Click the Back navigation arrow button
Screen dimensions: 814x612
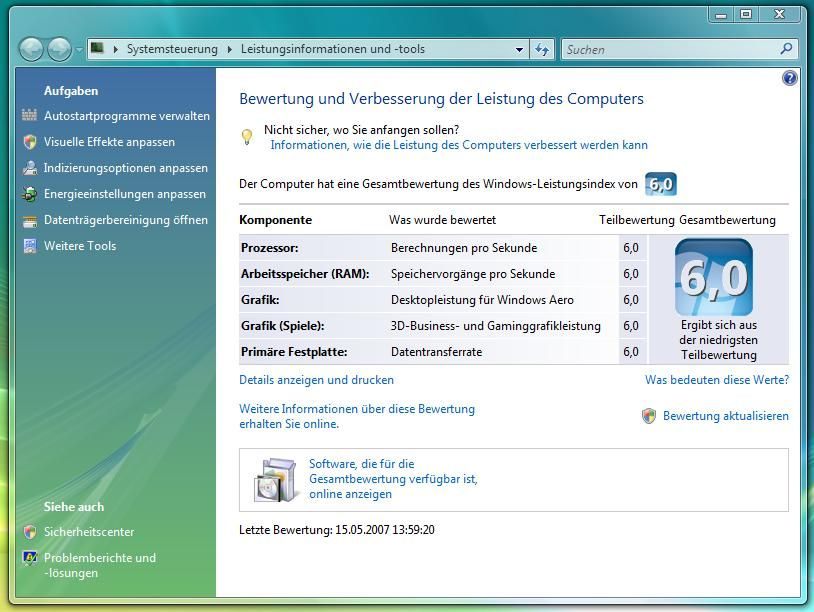point(31,50)
